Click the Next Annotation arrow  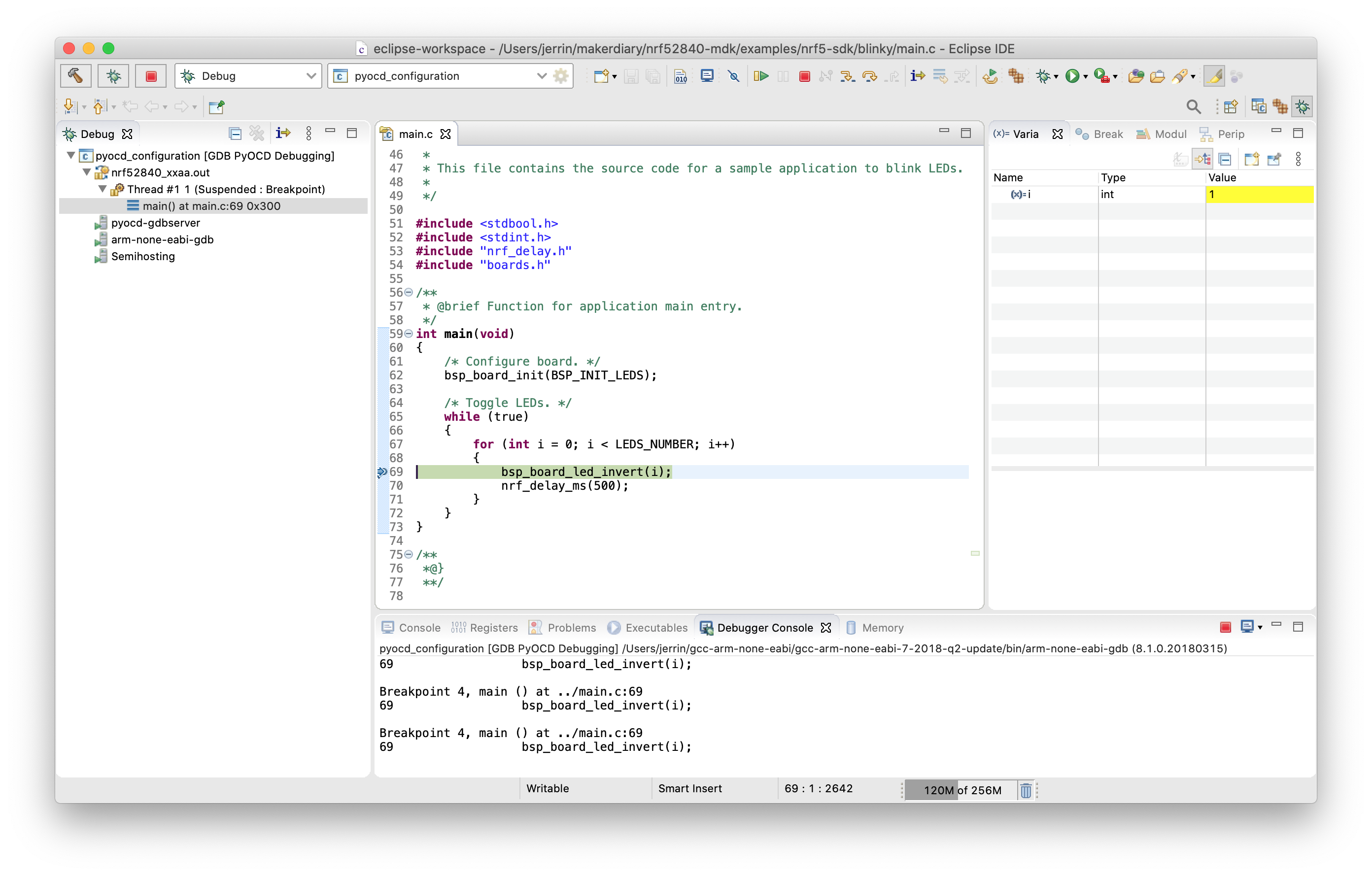point(70,106)
